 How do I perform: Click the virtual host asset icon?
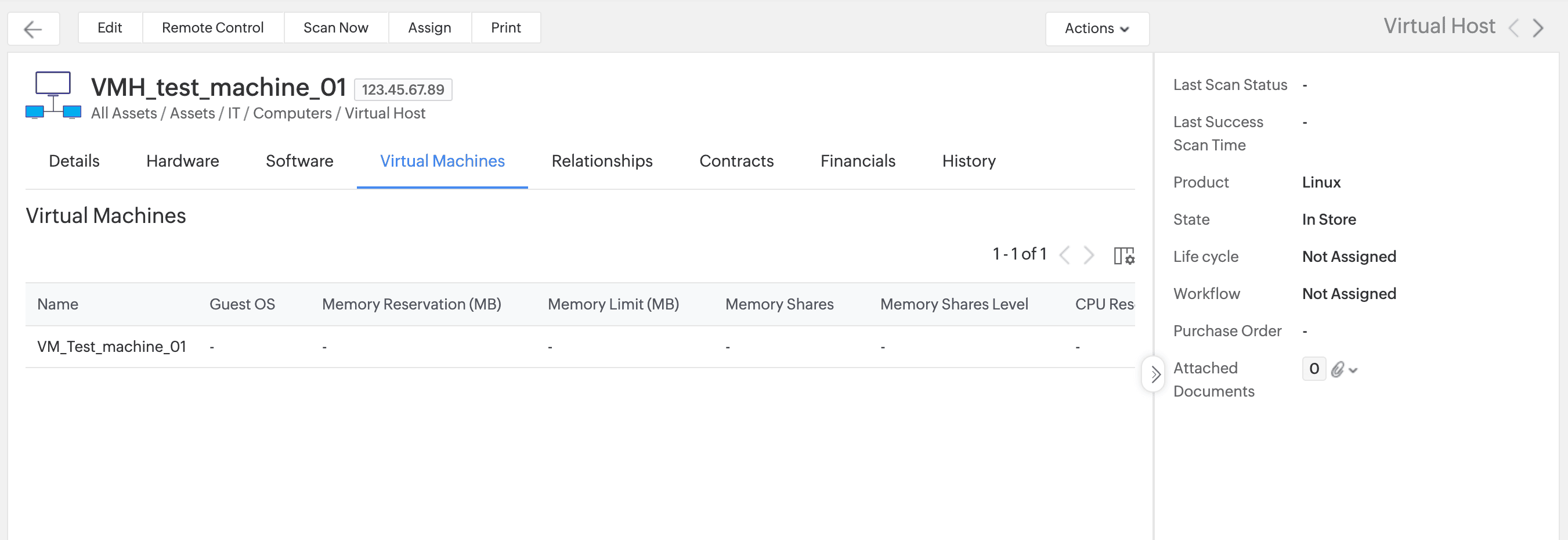(x=53, y=96)
